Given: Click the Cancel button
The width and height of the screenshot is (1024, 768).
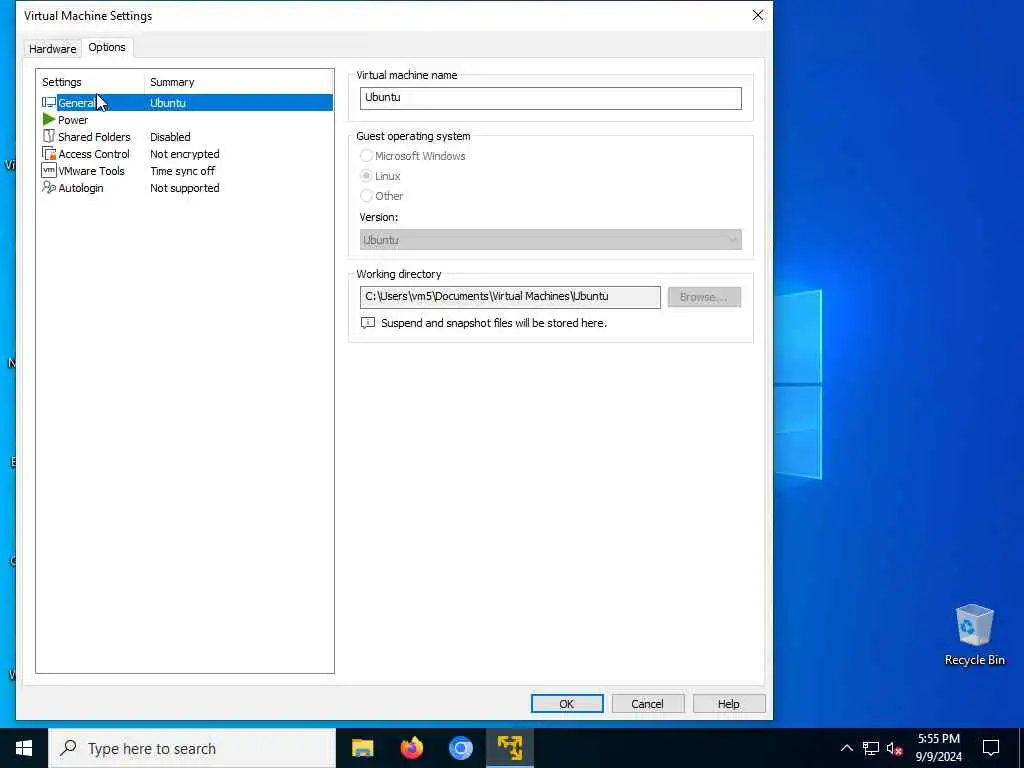Looking at the screenshot, I should 648,703.
